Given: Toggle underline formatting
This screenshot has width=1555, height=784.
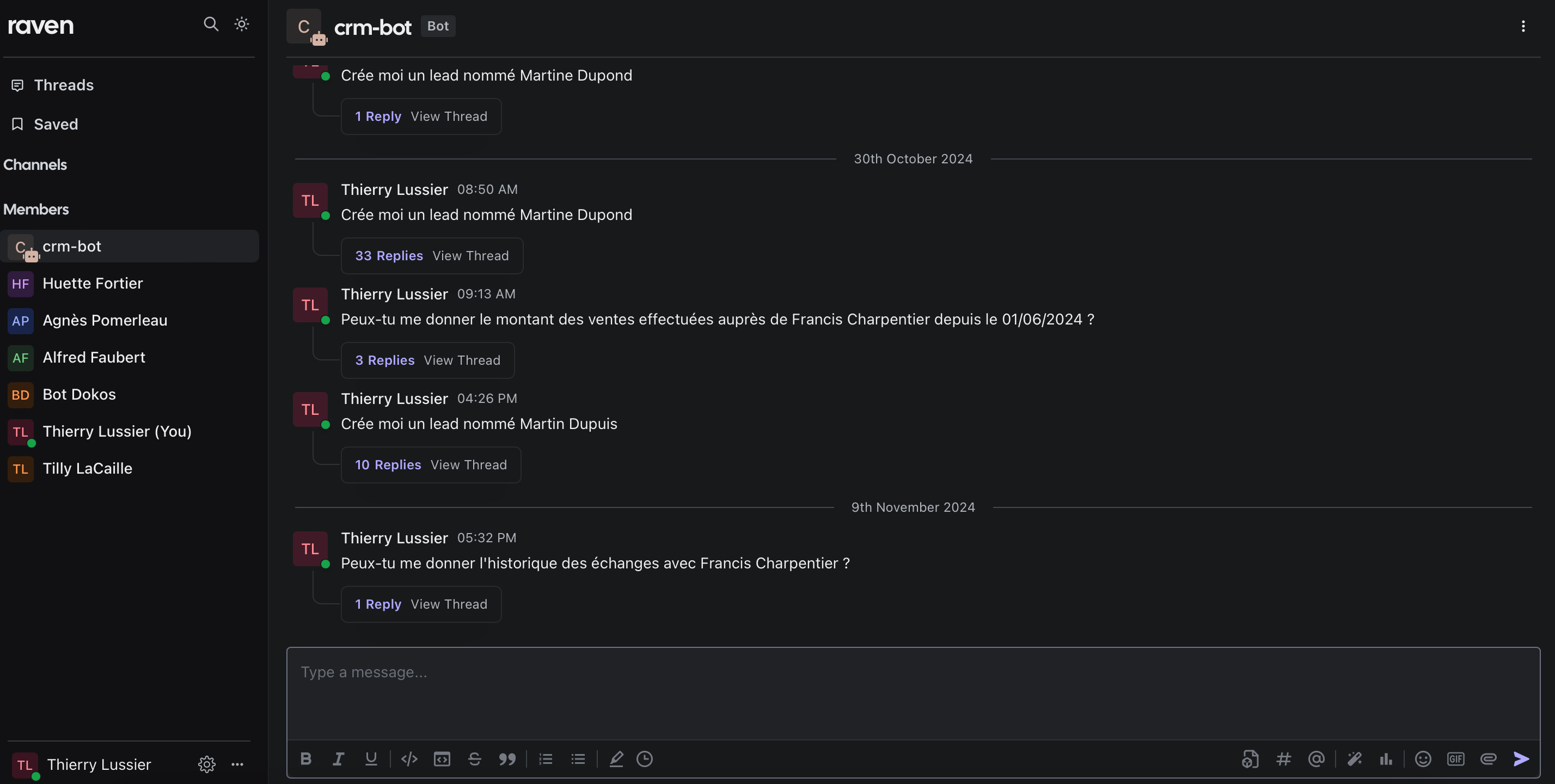Looking at the screenshot, I should 371,759.
